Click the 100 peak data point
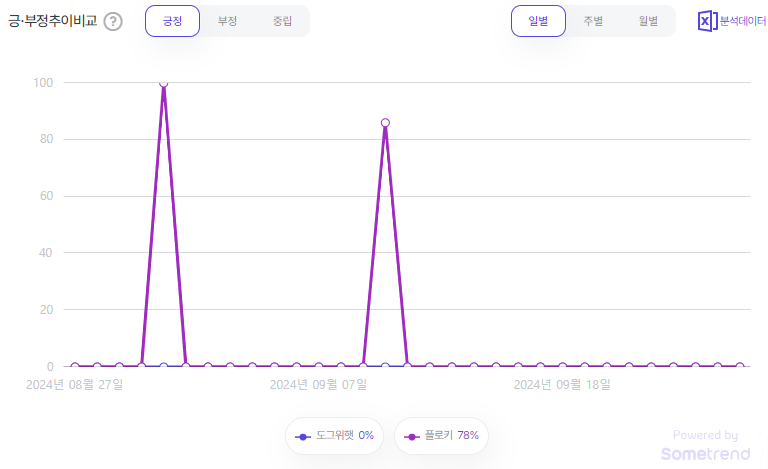This screenshot has height=469, width=768. 164,83
